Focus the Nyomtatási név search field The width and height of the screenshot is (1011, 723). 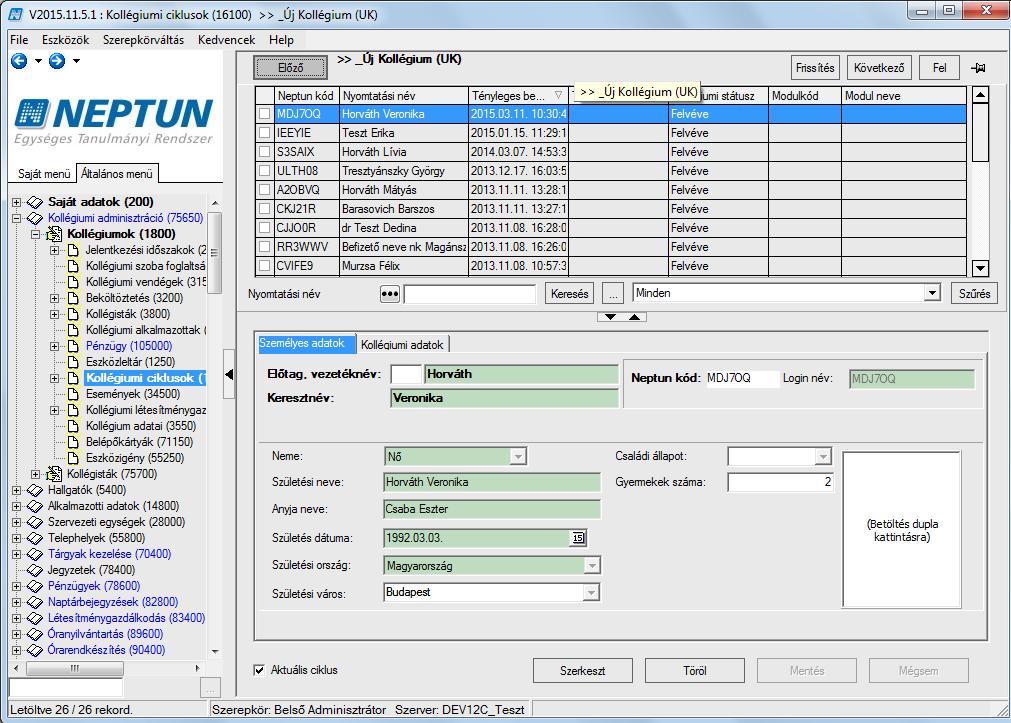click(x=469, y=294)
